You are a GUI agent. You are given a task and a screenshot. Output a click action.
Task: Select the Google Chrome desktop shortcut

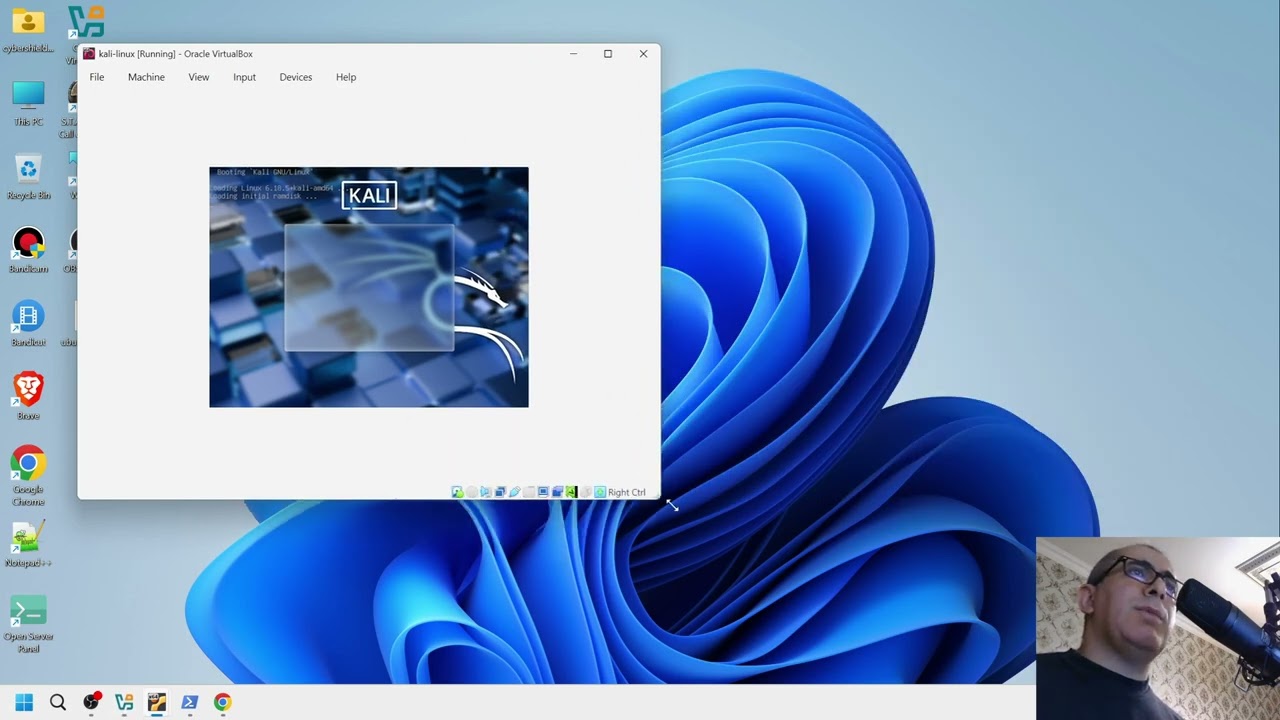(28, 475)
